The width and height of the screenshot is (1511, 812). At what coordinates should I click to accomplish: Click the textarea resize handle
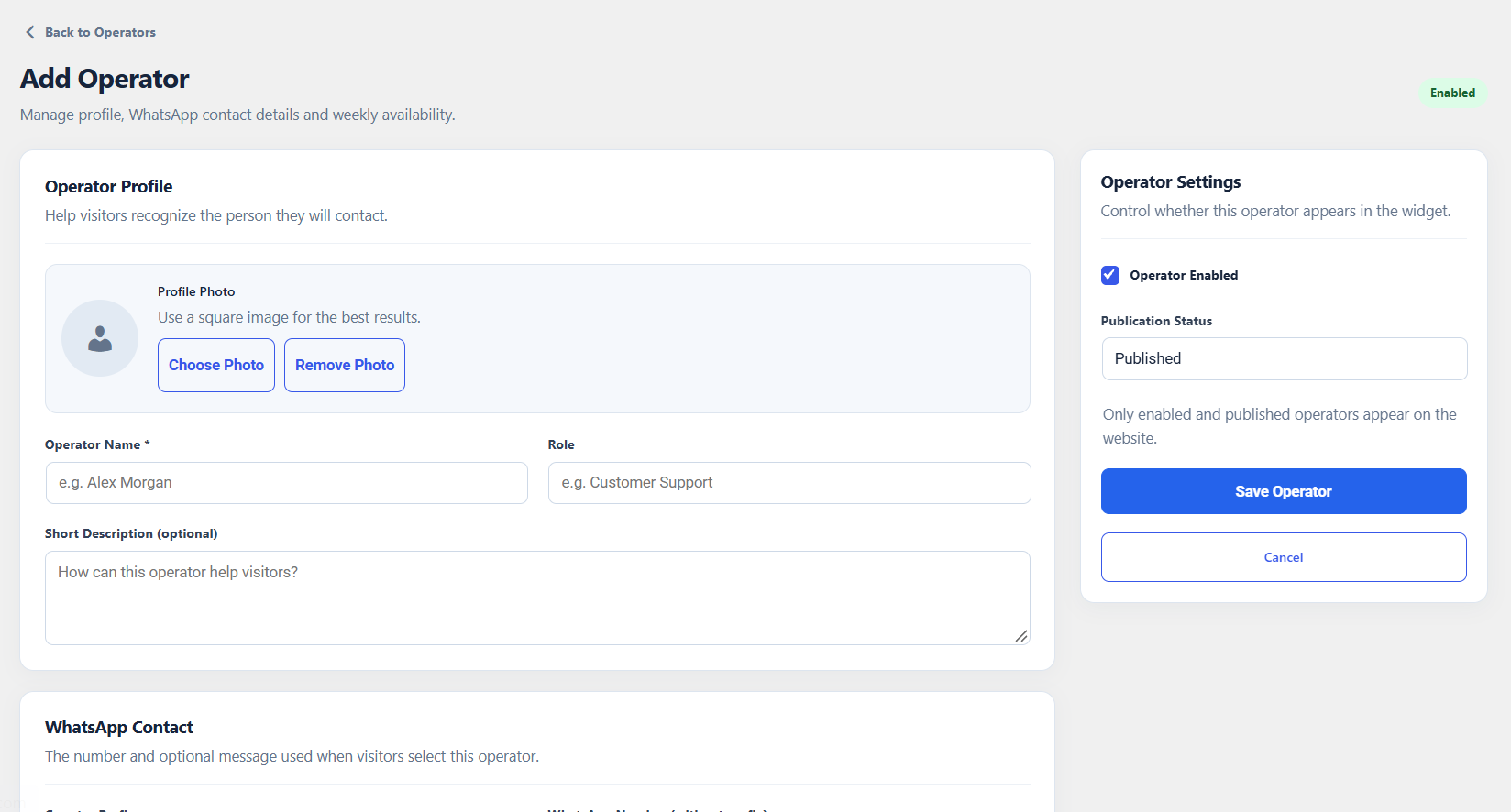1021,636
